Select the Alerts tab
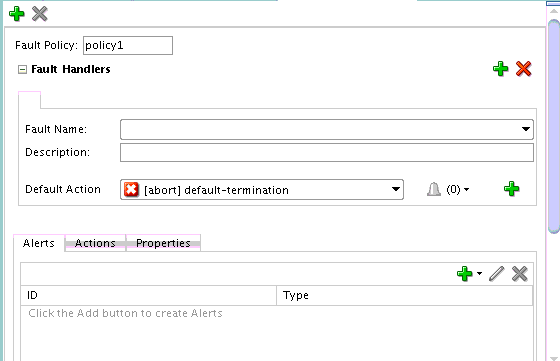560x361 pixels. (x=39, y=243)
